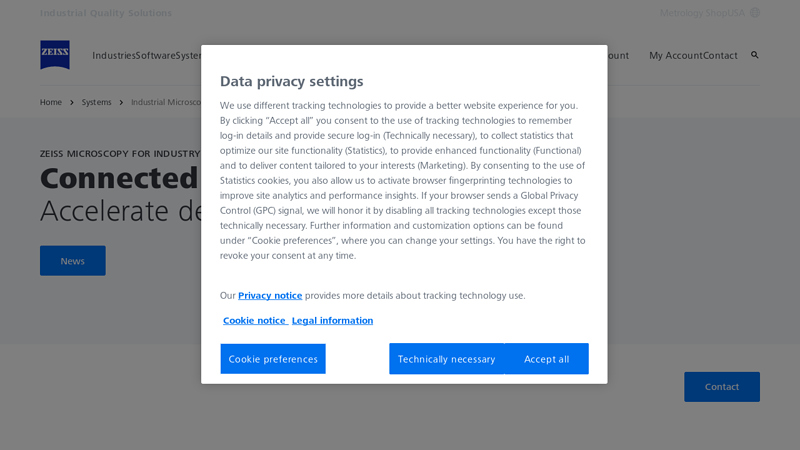Open the Cookie notice link
Viewport: 800px width, 450px height.
pos(254,321)
